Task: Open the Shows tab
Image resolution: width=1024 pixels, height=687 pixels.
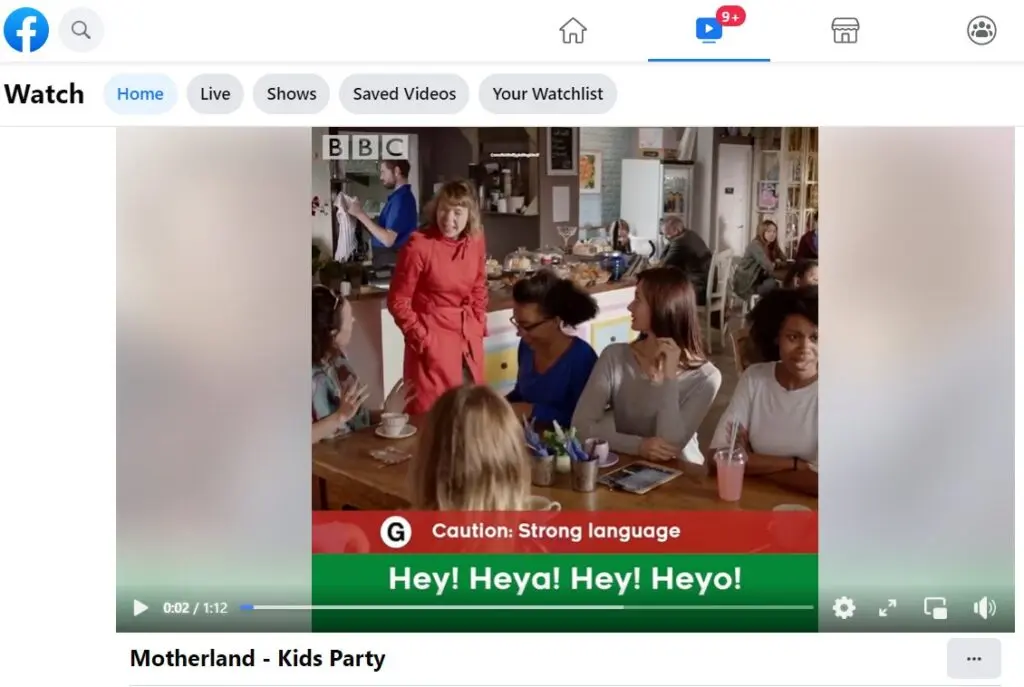Action: [291, 94]
